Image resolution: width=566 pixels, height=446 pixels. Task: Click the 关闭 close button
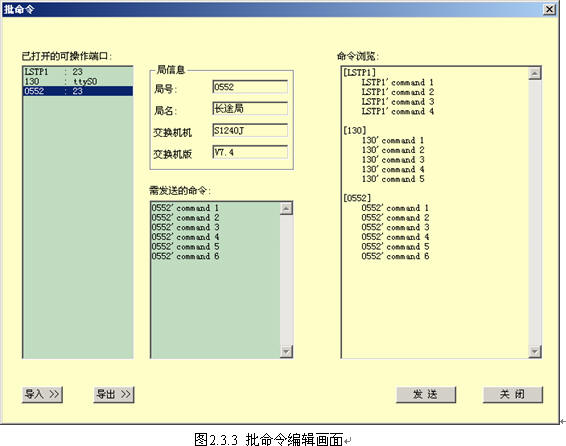[513, 394]
